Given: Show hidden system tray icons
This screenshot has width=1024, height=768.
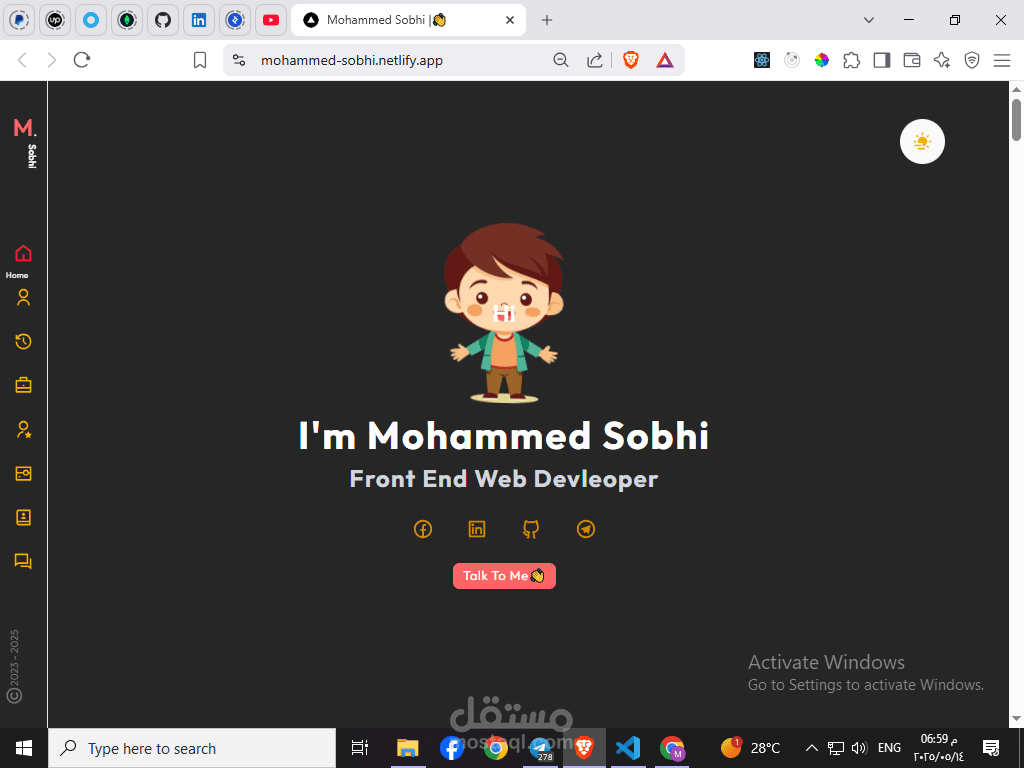Looking at the screenshot, I should point(811,748).
